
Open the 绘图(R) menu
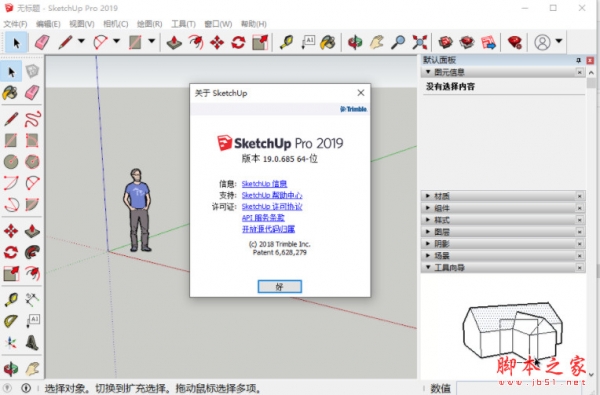150,24
